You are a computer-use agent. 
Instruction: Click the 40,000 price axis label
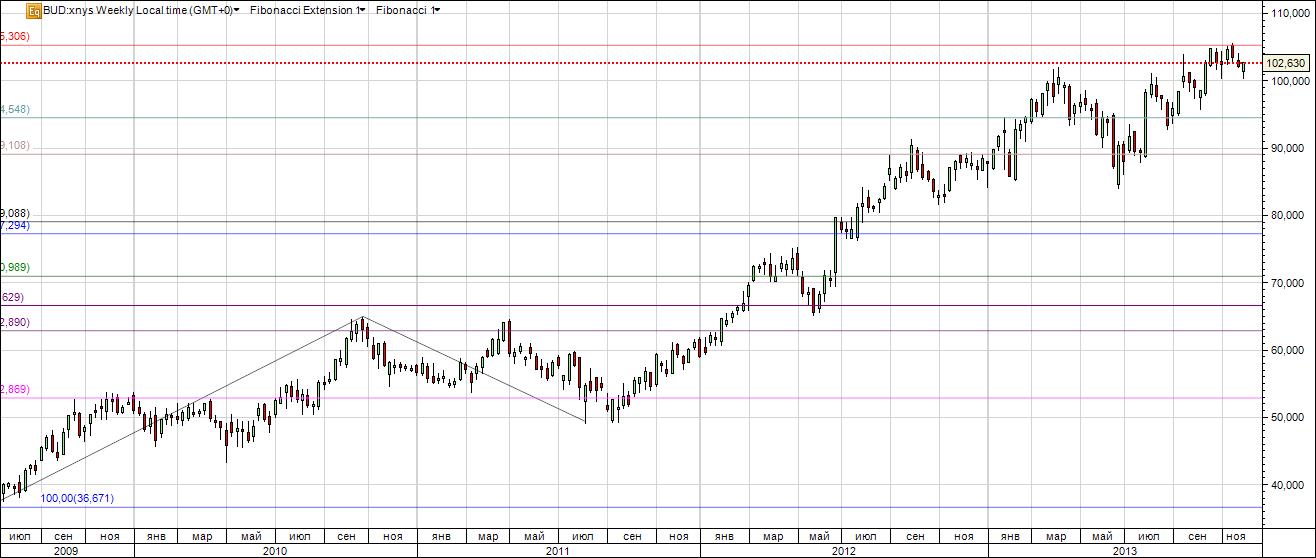[x=1289, y=485]
